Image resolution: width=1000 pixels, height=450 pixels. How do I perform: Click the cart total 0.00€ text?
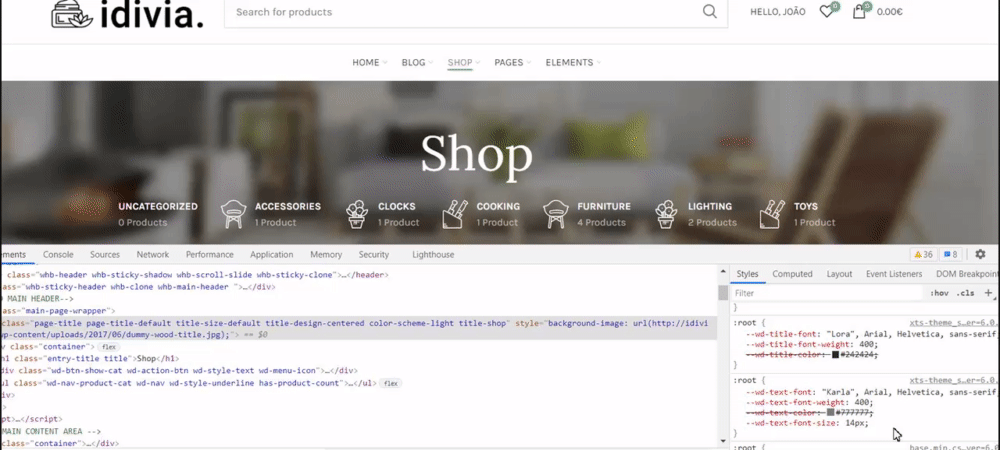[x=890, y=11]
